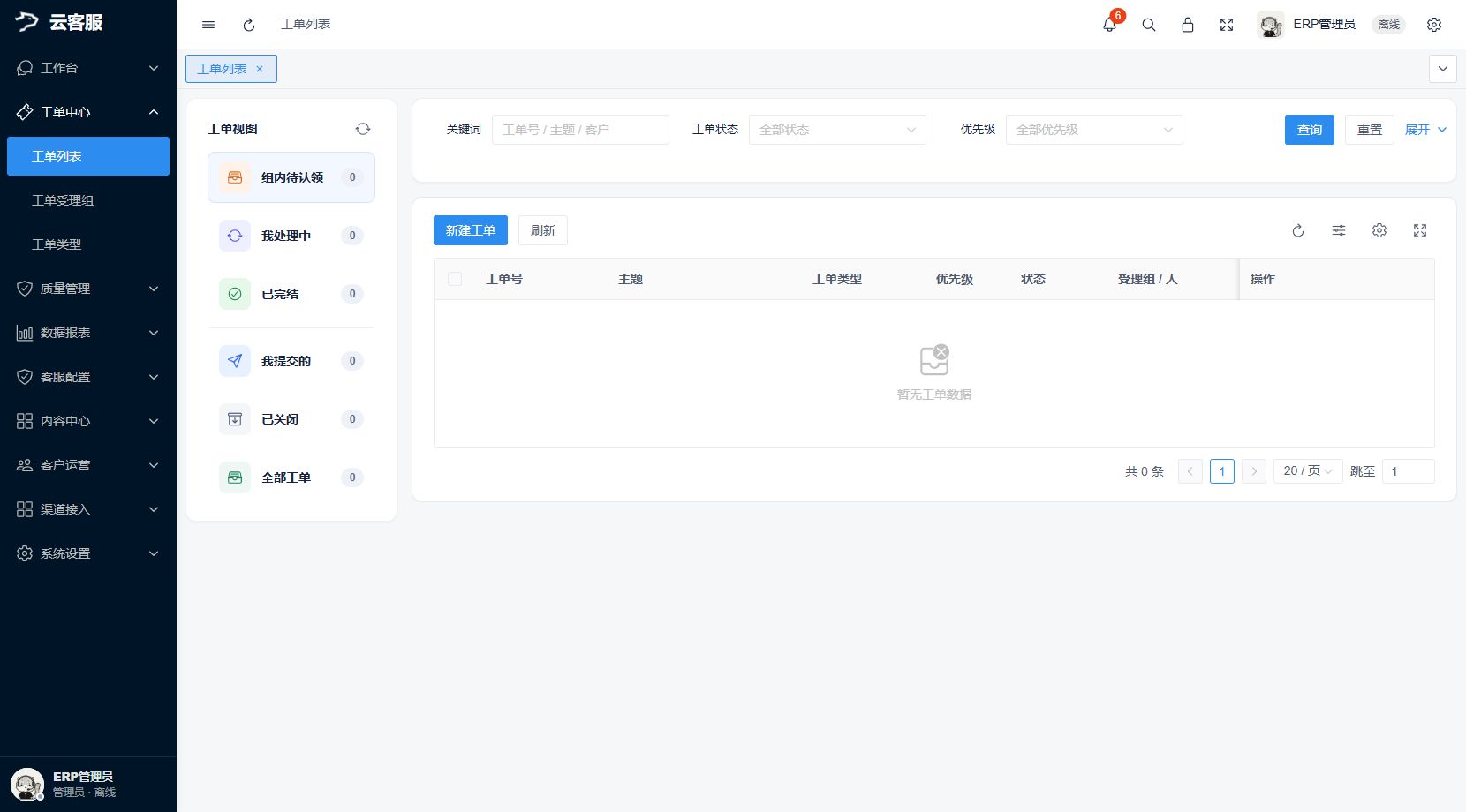
Task: Close the 工单列表 tab
Action: click(260, 69)
